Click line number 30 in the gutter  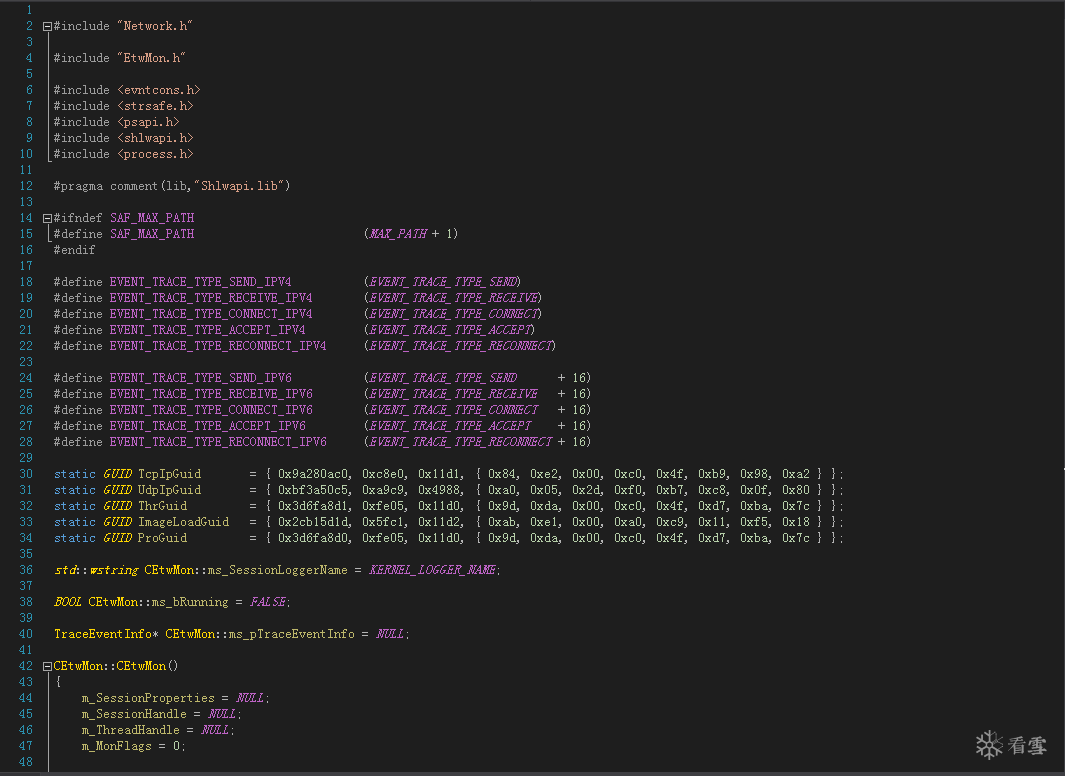point(26,474)
